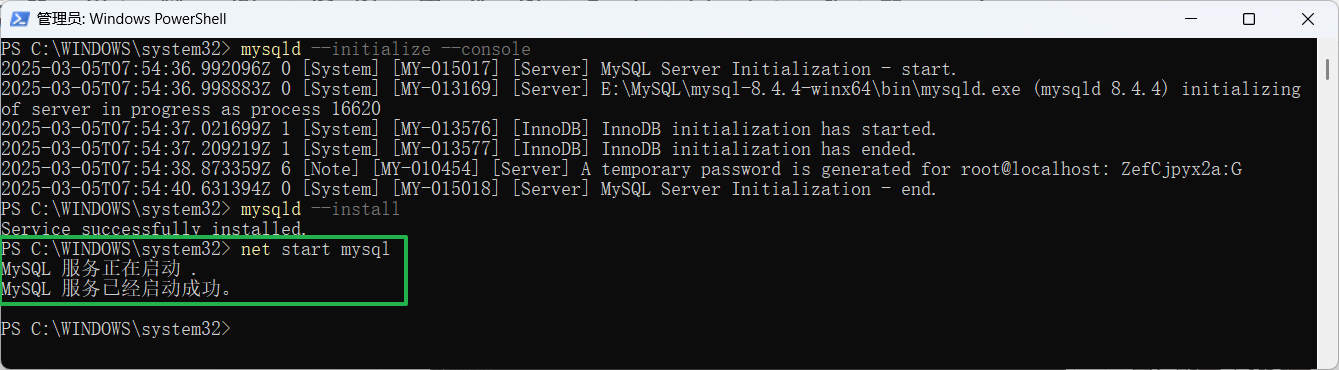1339x370 pixels.
Task: Click the MySQL Server Initialization - start text
Action: tap(779, 69)
